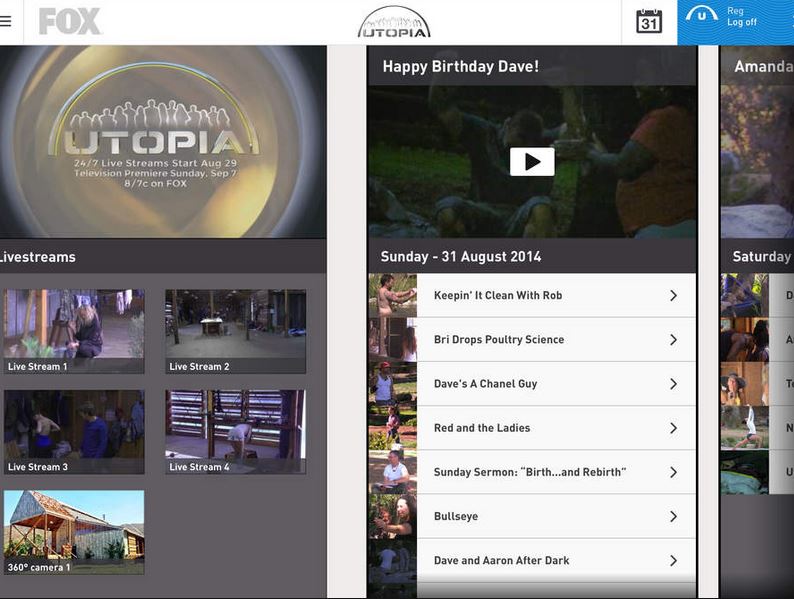Click the Happy Birthday Dave! heading
Screen dimensions: 794x599
click(460, 66)
